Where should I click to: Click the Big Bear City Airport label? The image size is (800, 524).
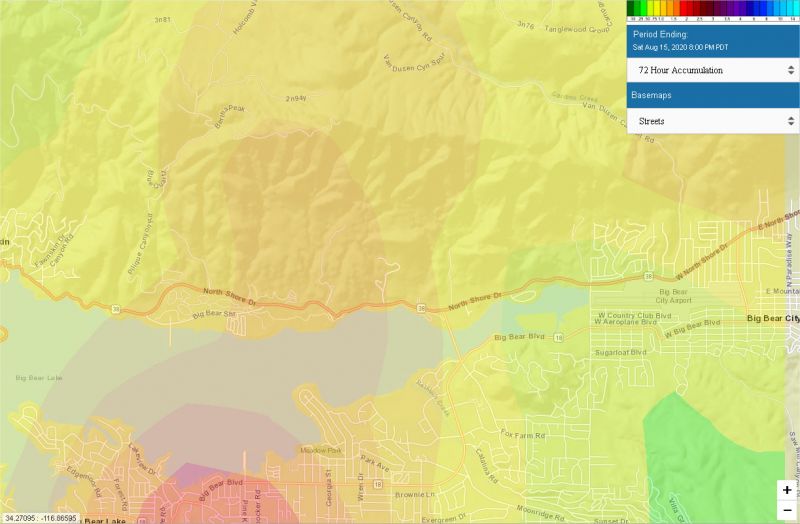[x=673, y=296]
